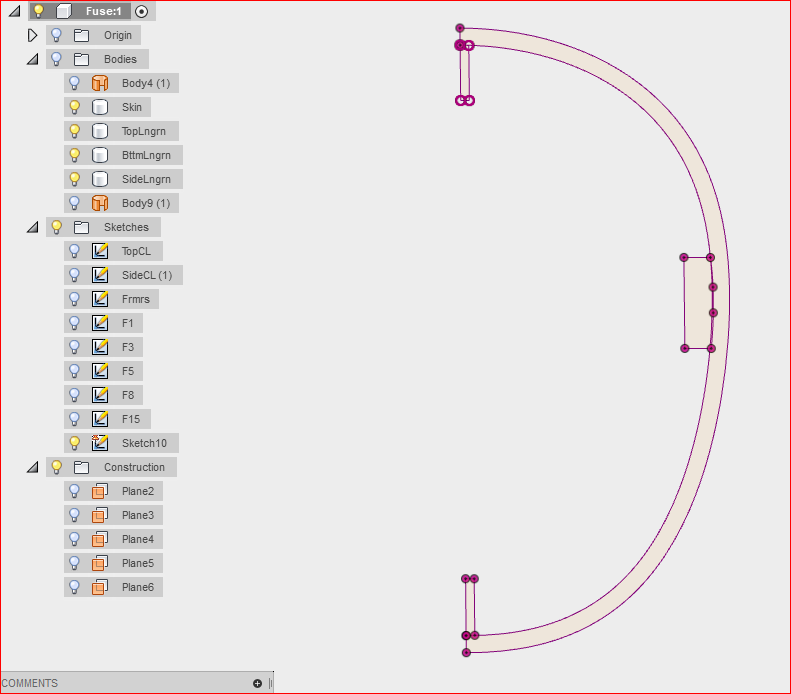Collapse the Bodies folder

33,59
